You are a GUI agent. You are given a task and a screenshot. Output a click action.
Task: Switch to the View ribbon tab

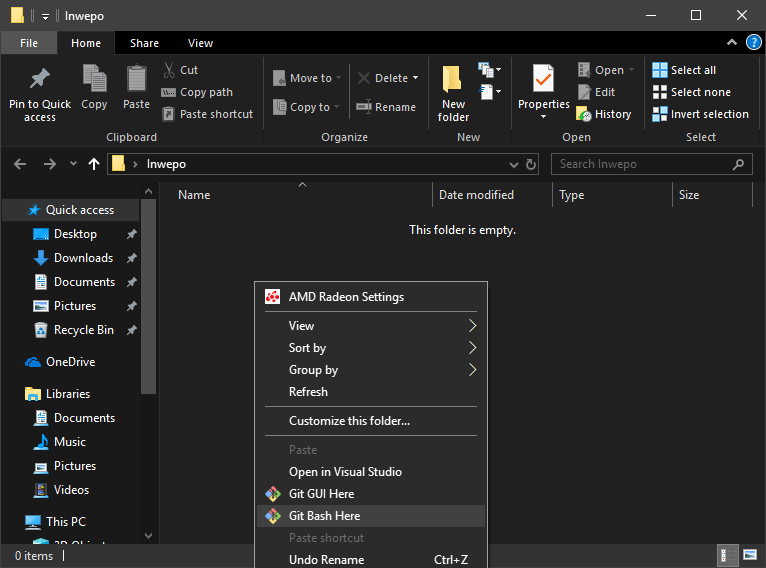click(x=200, y=43)
